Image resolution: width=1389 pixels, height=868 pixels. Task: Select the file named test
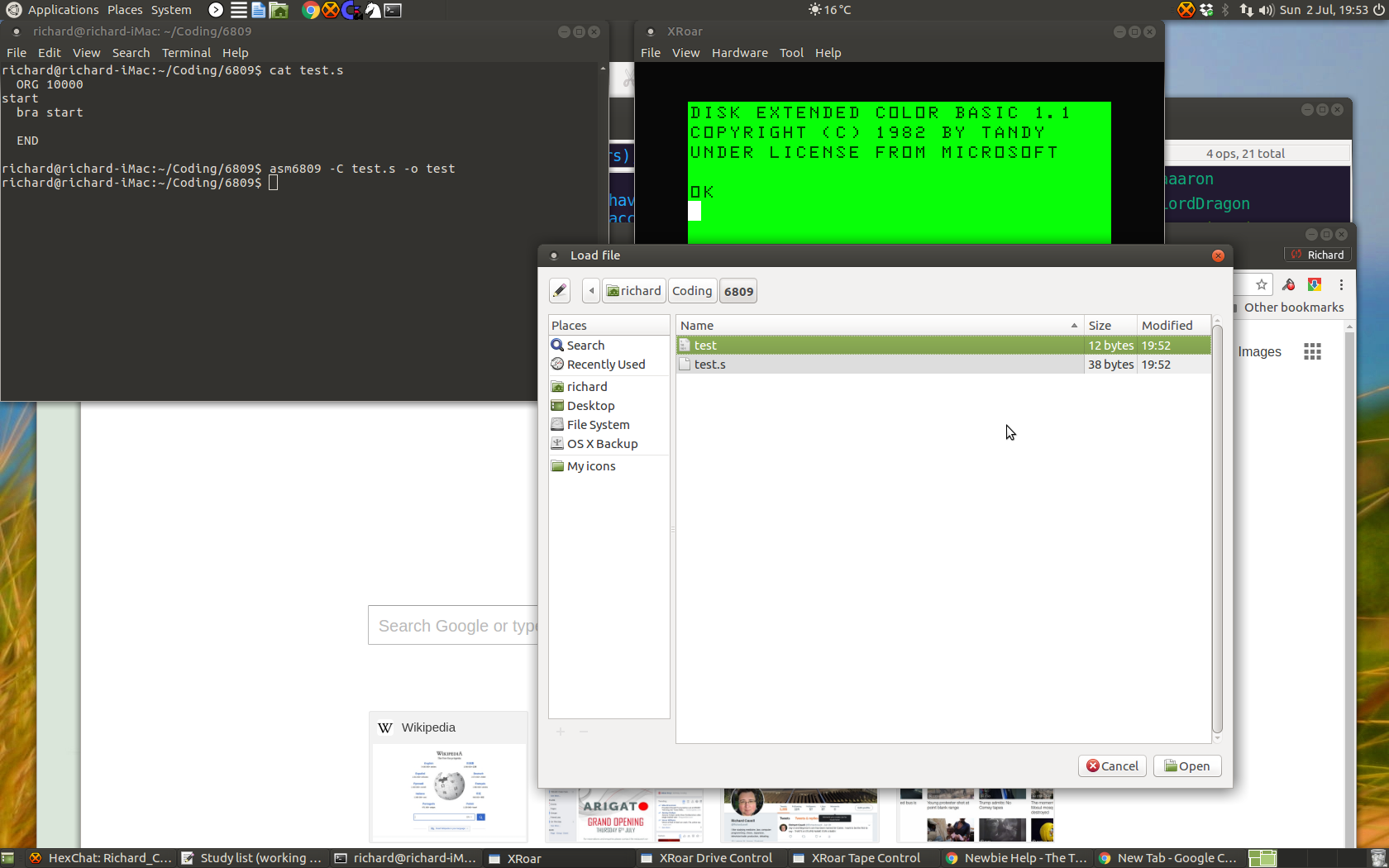(943, 346)
